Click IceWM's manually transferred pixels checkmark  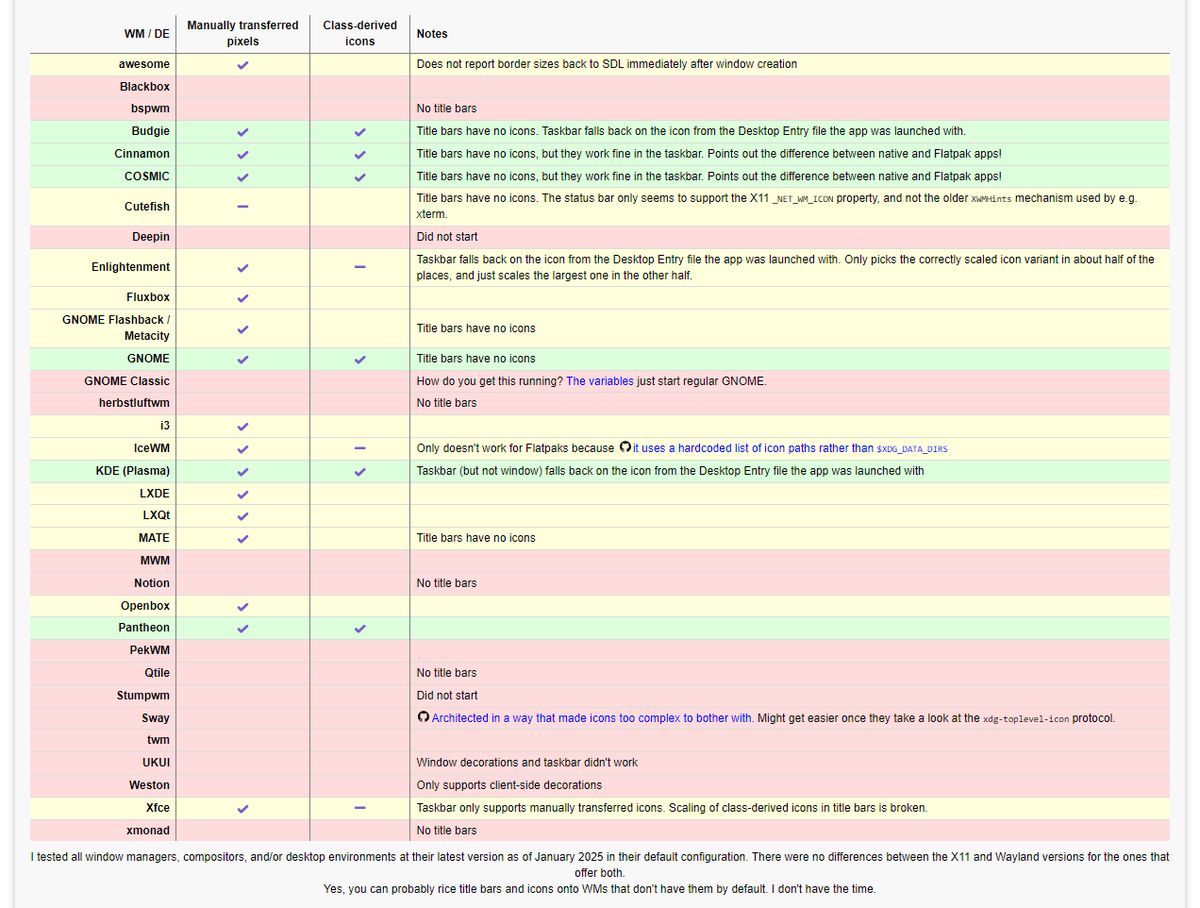[243, 449]
